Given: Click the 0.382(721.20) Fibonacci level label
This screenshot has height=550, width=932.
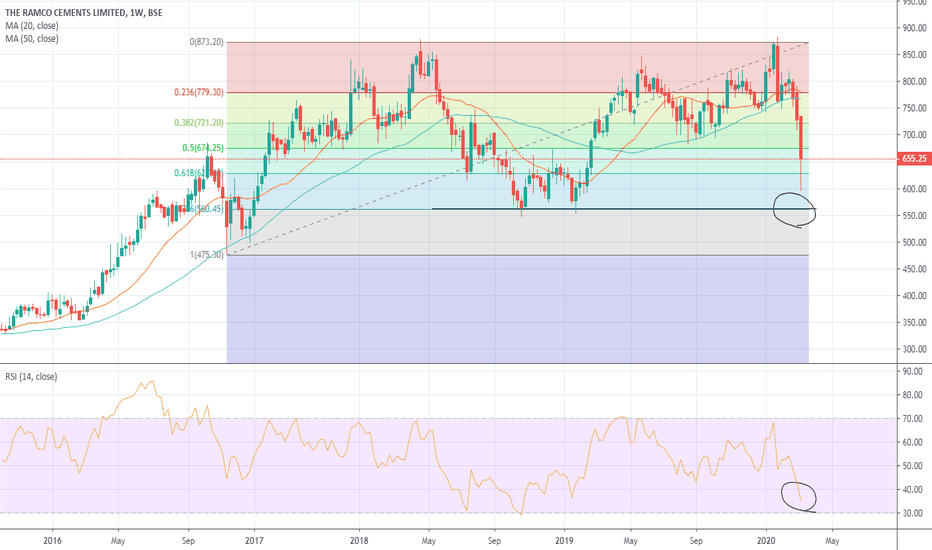Looking at the screenshot, I should coord(199,123).
